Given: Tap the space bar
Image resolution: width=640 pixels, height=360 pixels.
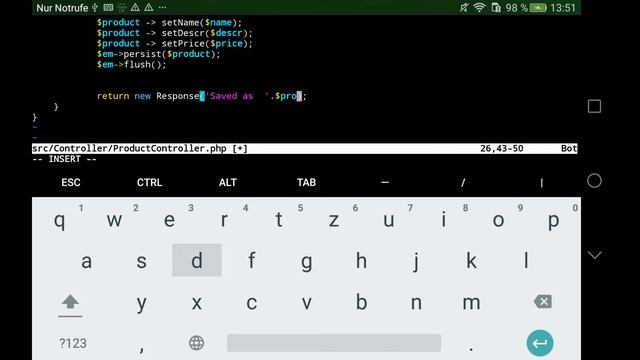Looking at the screenshot, I should (x=334, y=342).
